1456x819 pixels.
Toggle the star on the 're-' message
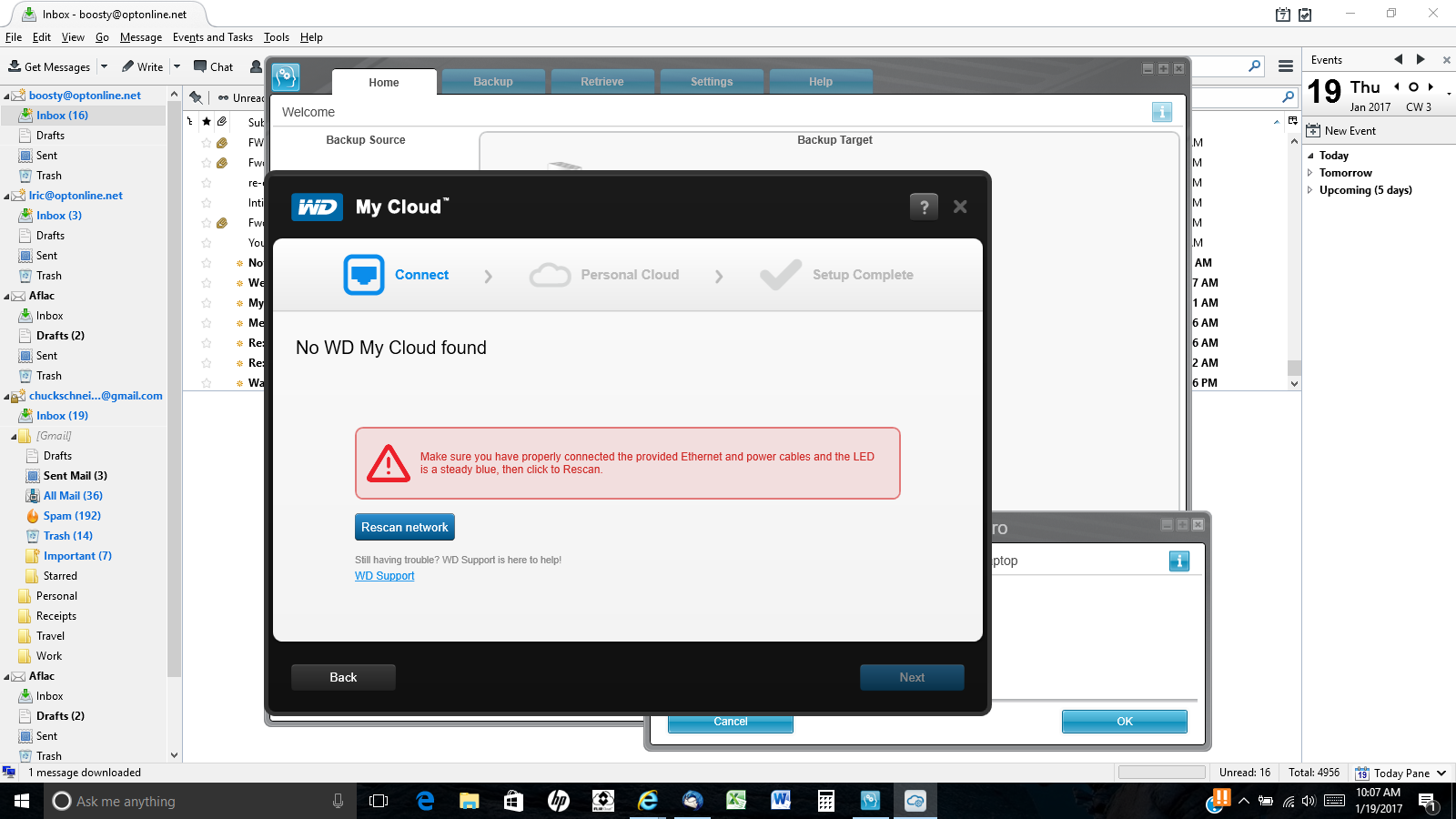click(207, 183)
